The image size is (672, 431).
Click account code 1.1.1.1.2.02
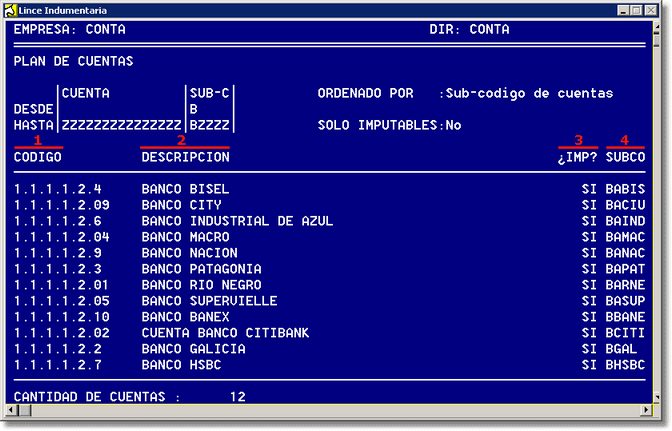pyautogui.click(x=62, y=333)
